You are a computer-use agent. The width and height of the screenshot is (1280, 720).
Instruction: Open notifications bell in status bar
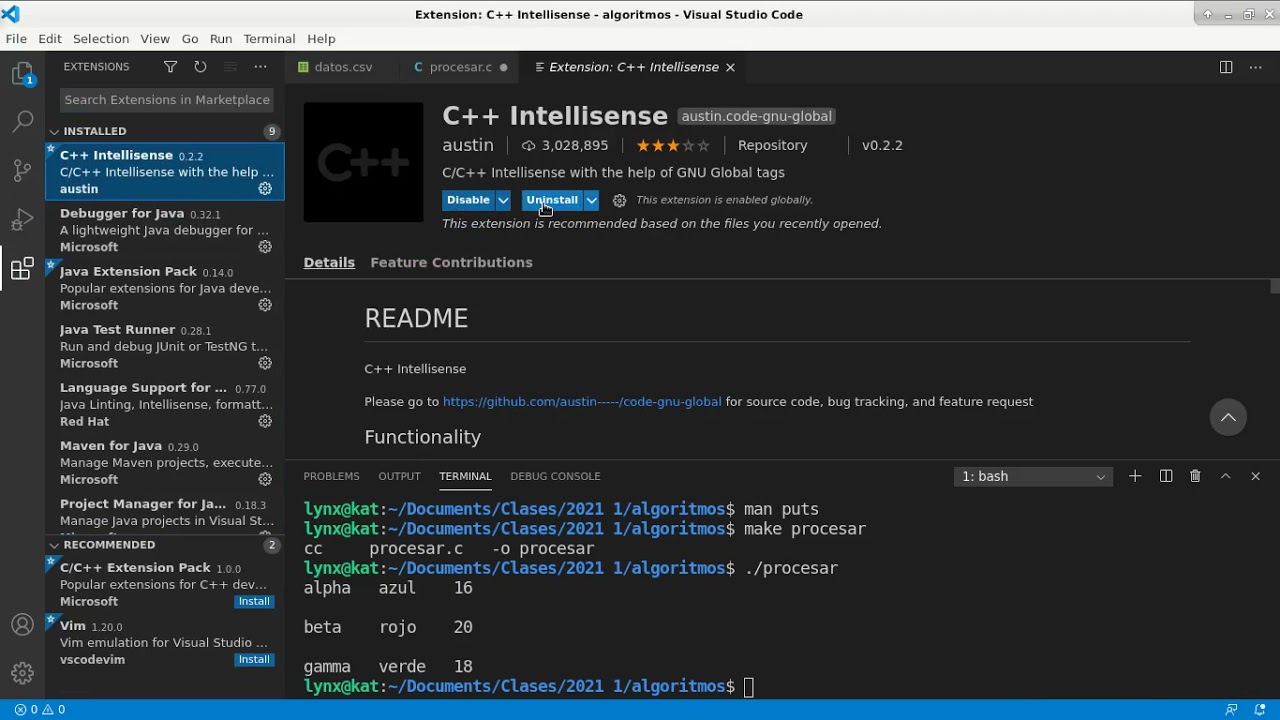pos(1260,709)
